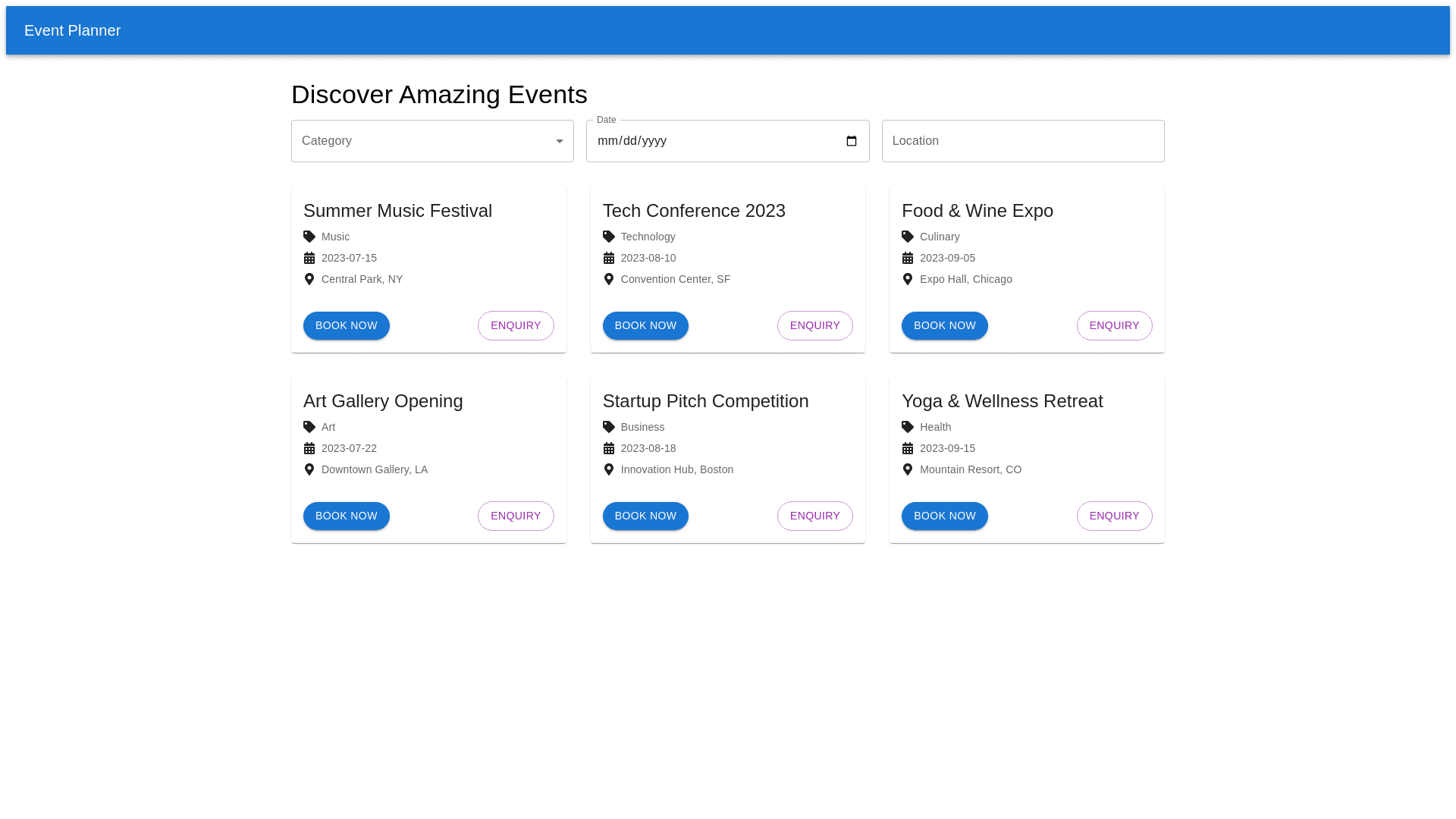The width and height of the screenshot is (1456, 819).
Task: Click the tag icon beside Music category
Action: [x=309, y=237]
